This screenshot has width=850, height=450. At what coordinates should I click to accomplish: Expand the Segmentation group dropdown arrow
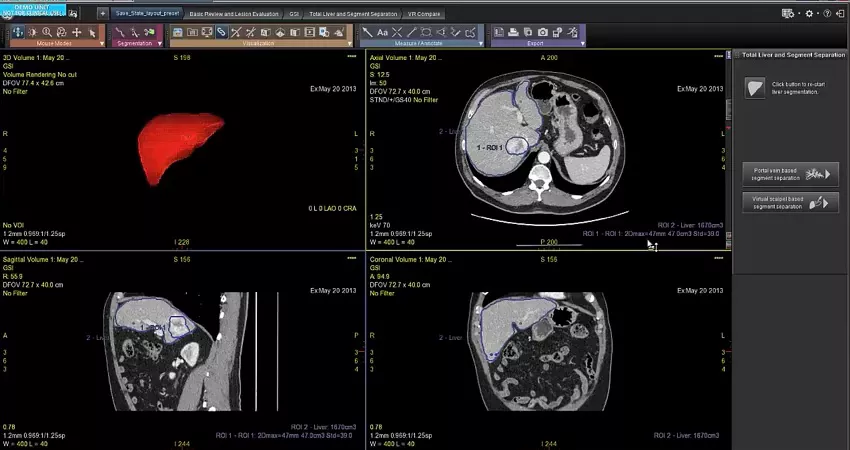click(159, 43)
